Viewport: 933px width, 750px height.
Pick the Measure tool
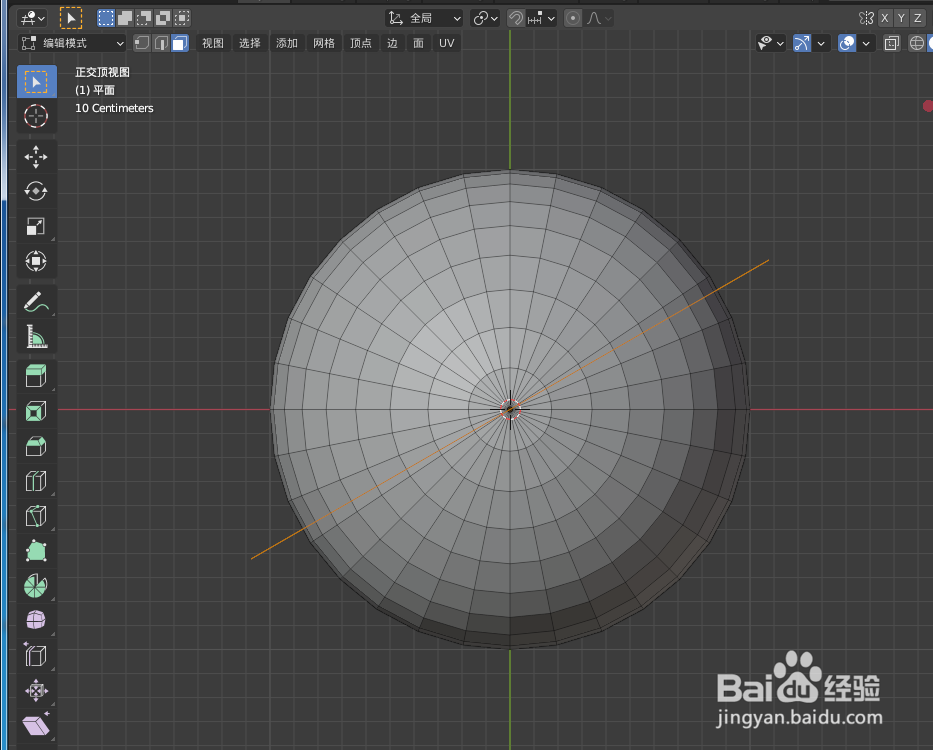point(36,337)
